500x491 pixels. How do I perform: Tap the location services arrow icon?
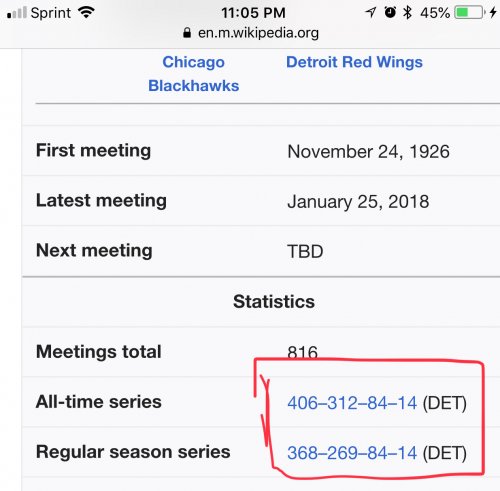click(x=371, y=12)
